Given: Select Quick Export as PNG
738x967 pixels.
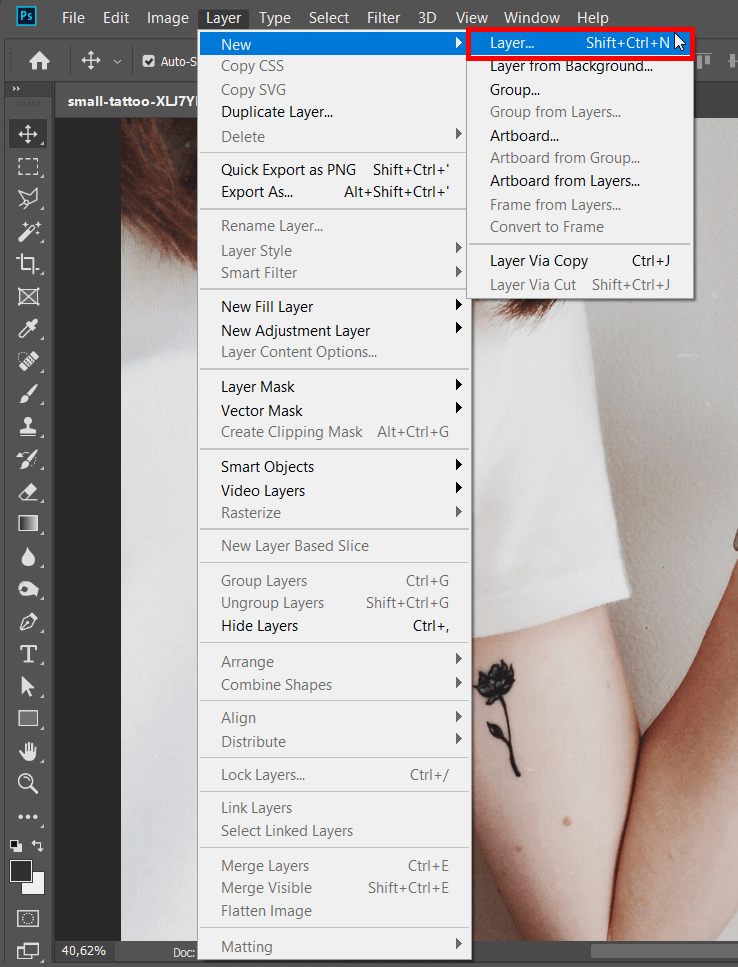Looking at the screenshot, I should pos(334,170).
